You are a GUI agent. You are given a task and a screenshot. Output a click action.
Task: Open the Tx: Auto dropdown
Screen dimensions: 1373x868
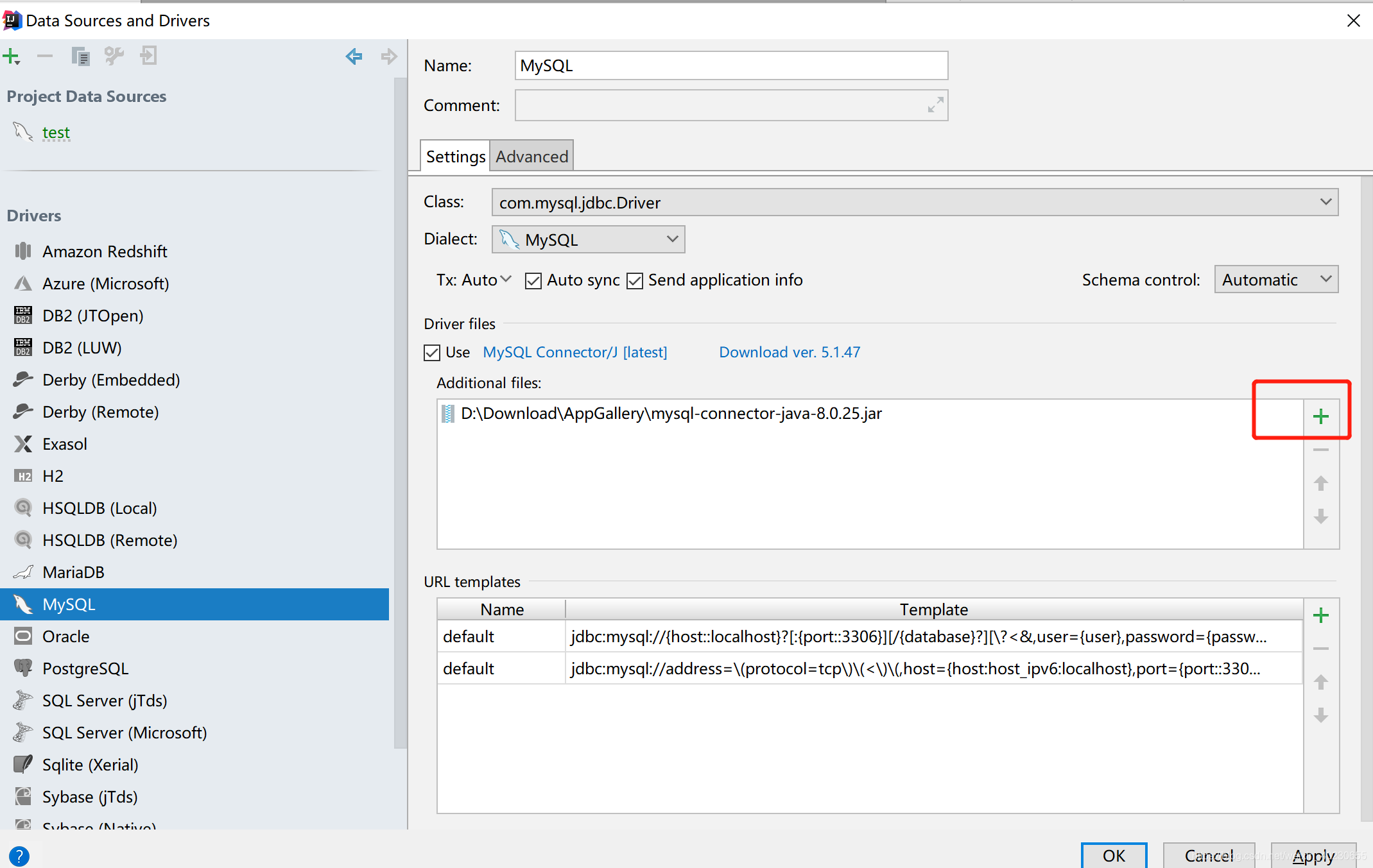(474, 280)
